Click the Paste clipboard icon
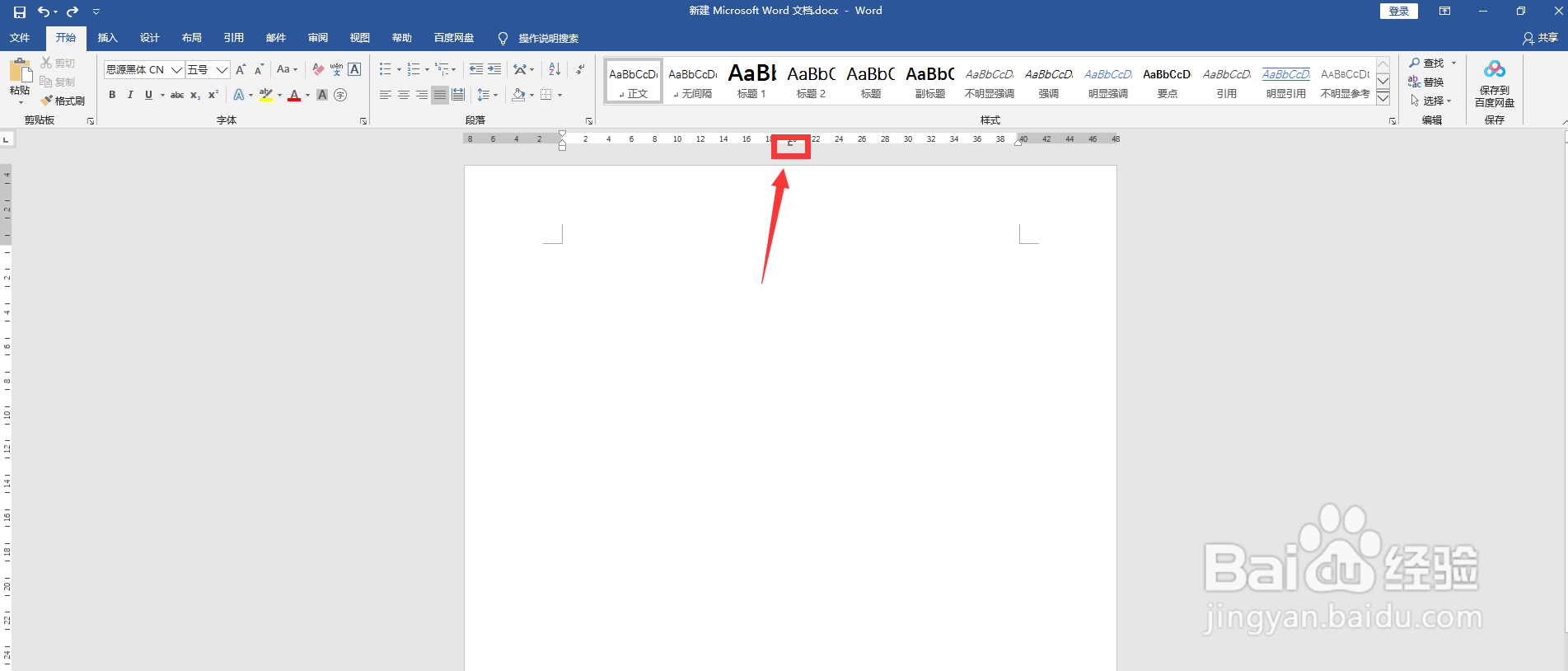This screenshot has height=671, width=1568. coord(20,70)
